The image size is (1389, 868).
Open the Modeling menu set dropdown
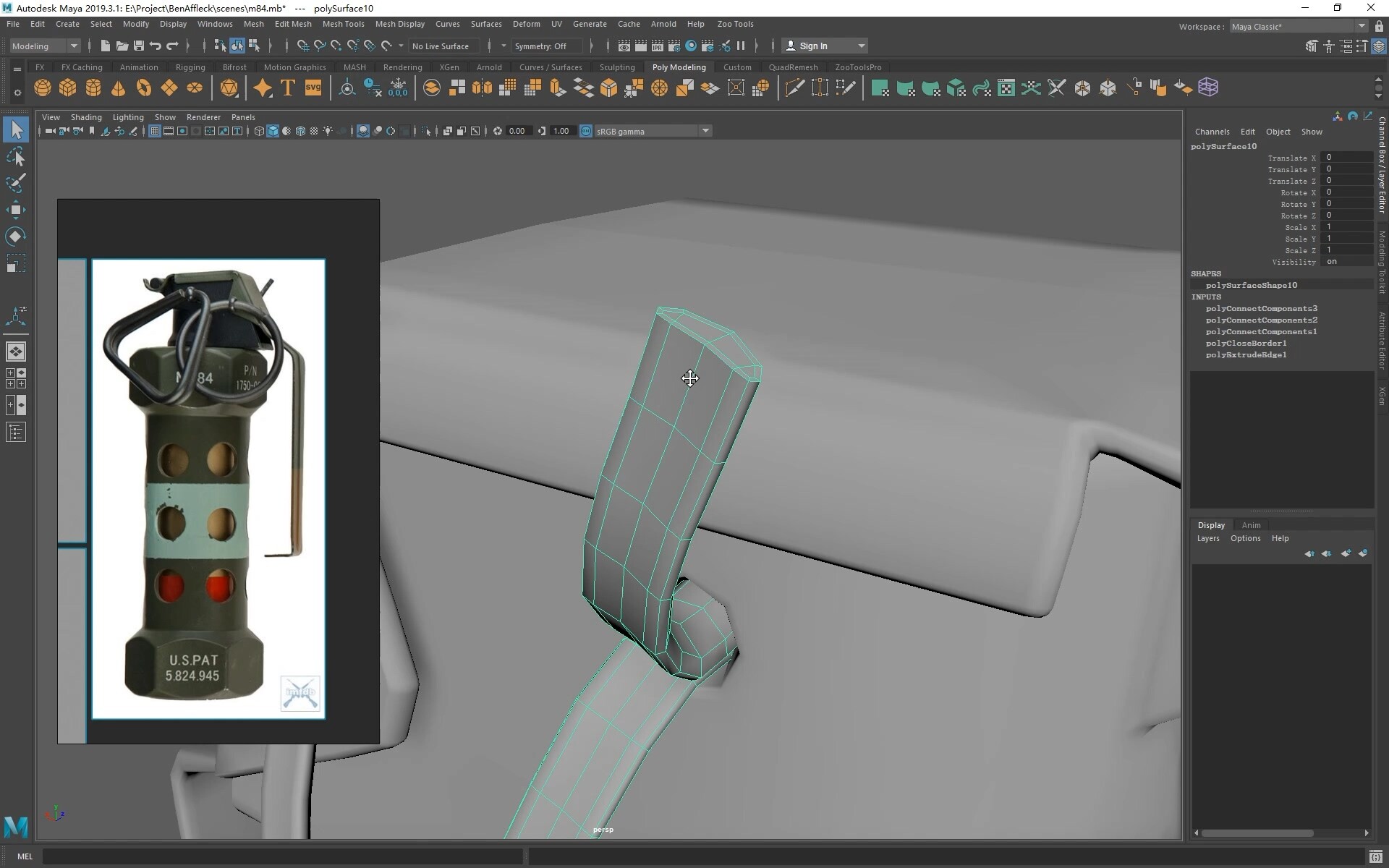coord(45,46)
